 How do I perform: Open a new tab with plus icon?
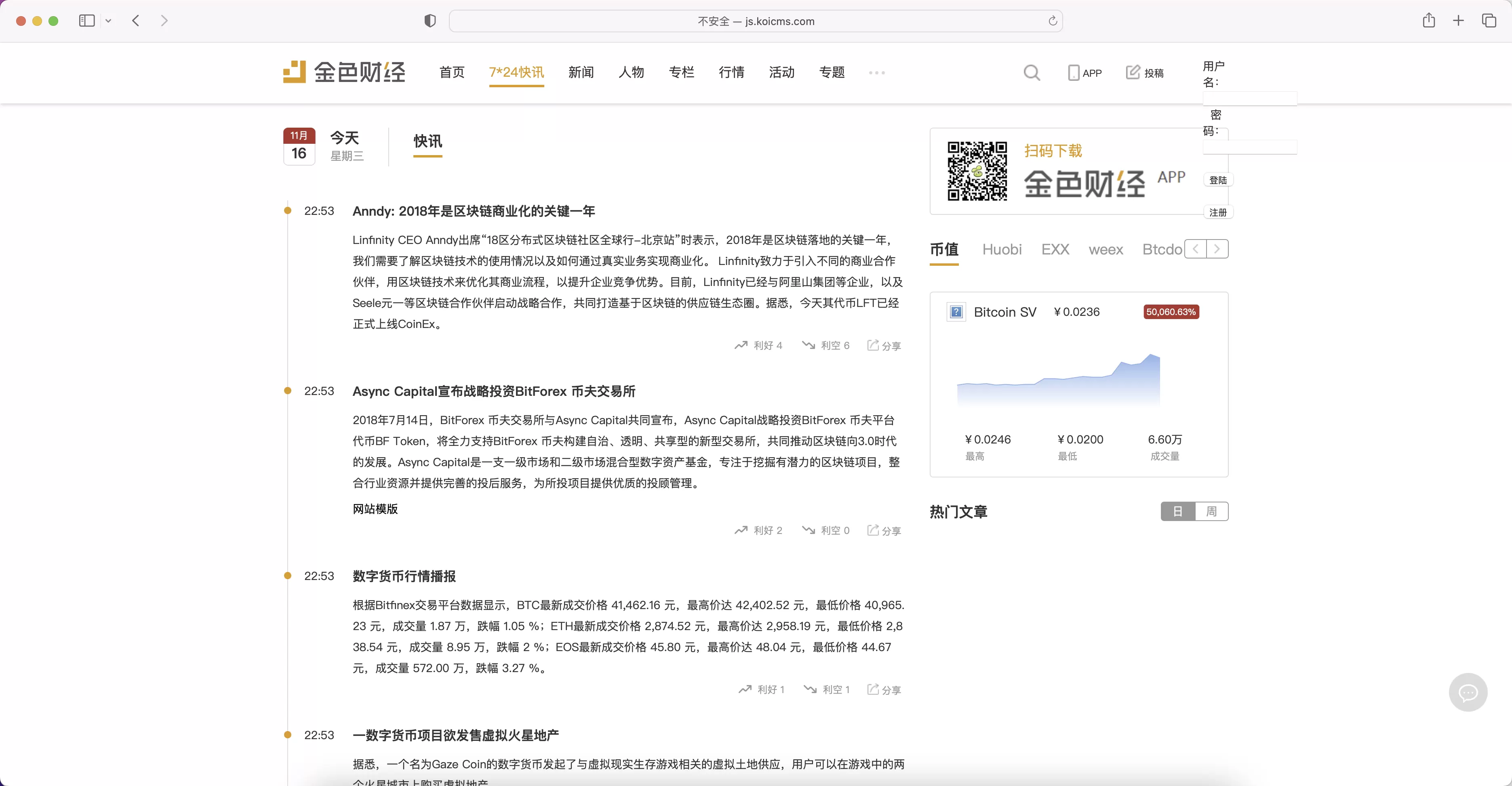point(1459,21)
